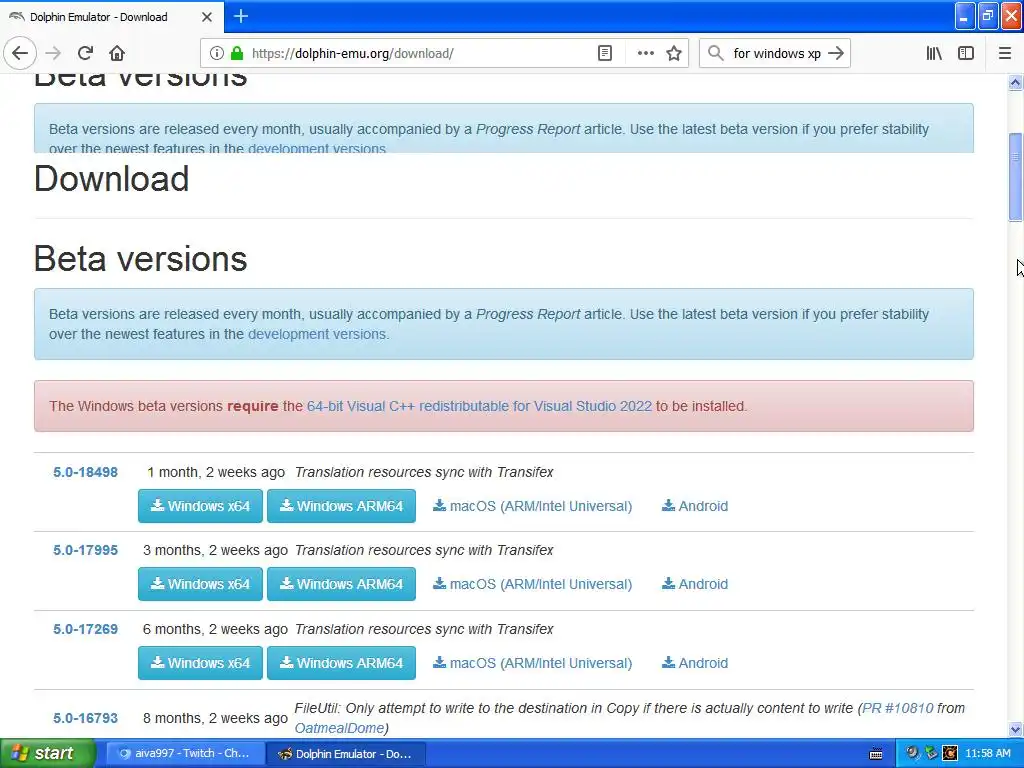Screen dimensions: 1024x768
Task: Click the network tray icon with green arrow
Action: (931, 754)
